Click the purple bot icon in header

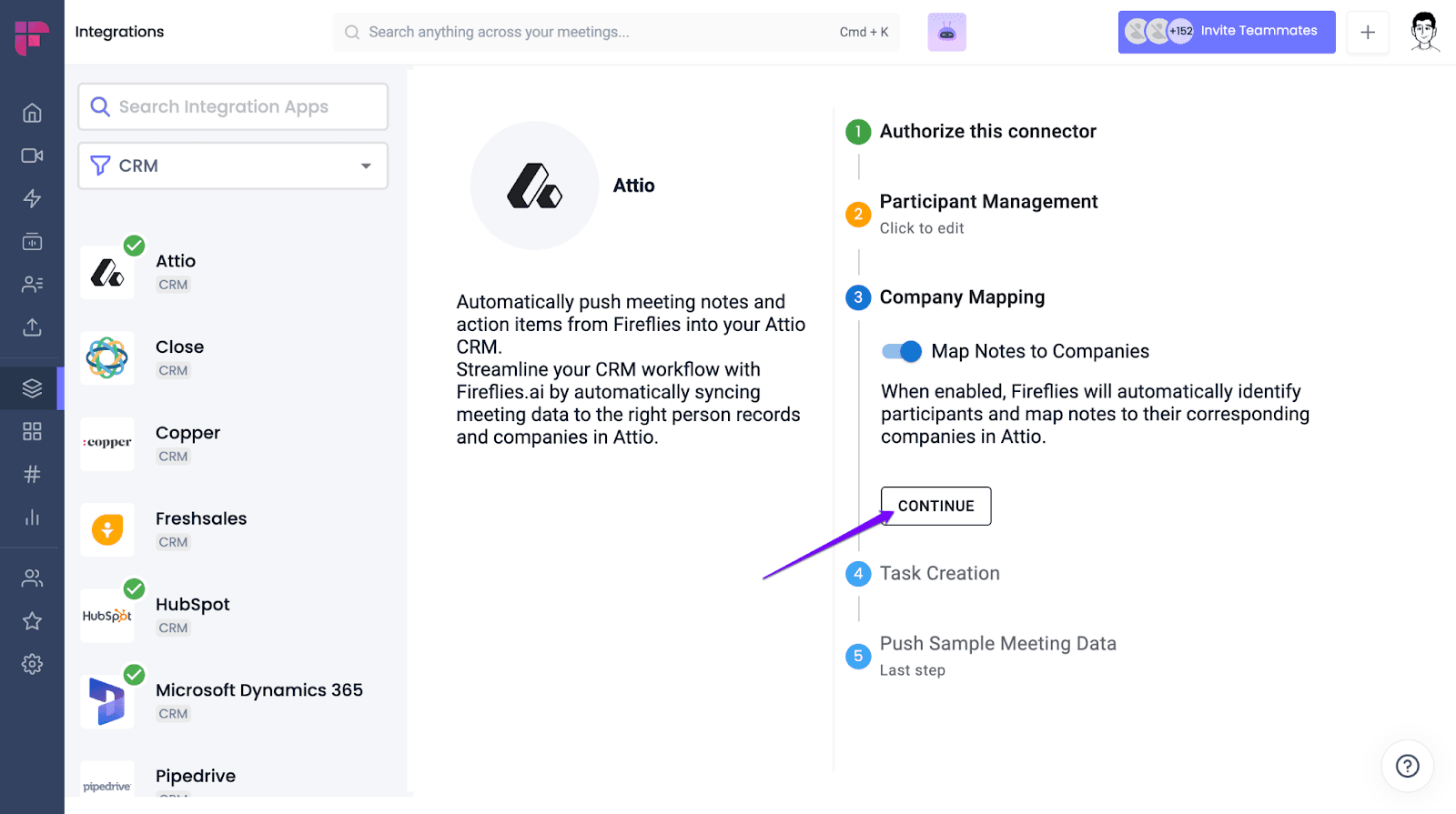[x=946, y=33]
